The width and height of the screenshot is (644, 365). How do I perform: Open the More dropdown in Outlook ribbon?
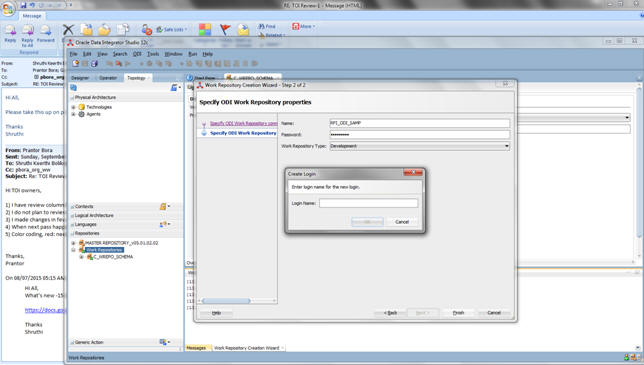[304, 26]
